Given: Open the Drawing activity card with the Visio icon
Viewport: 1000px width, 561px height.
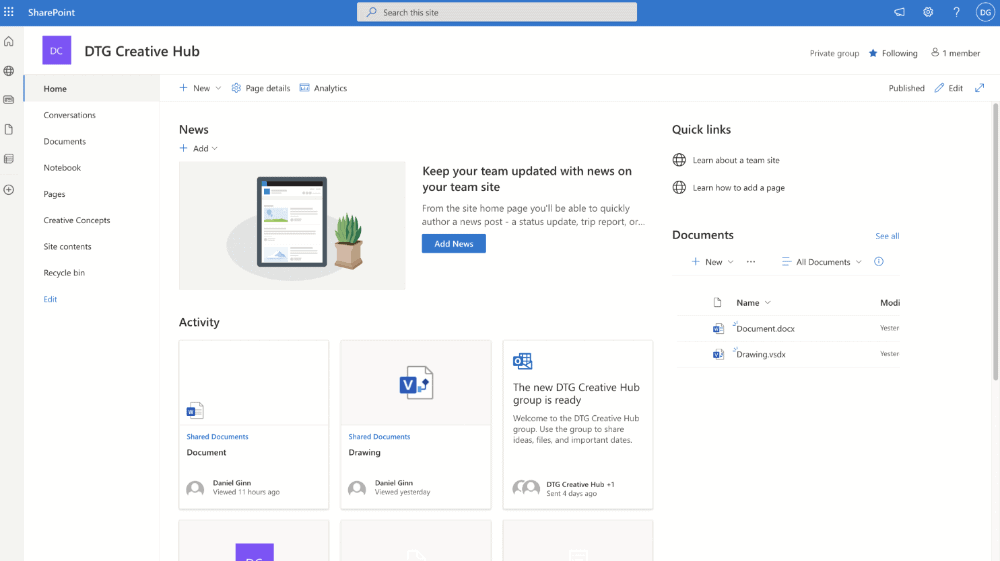Looking at the screenshot, I should tap(416, 425).
